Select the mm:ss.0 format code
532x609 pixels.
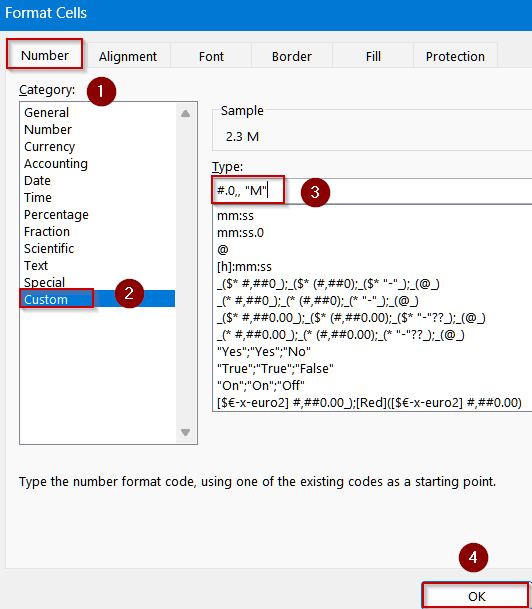coord(240,233)
